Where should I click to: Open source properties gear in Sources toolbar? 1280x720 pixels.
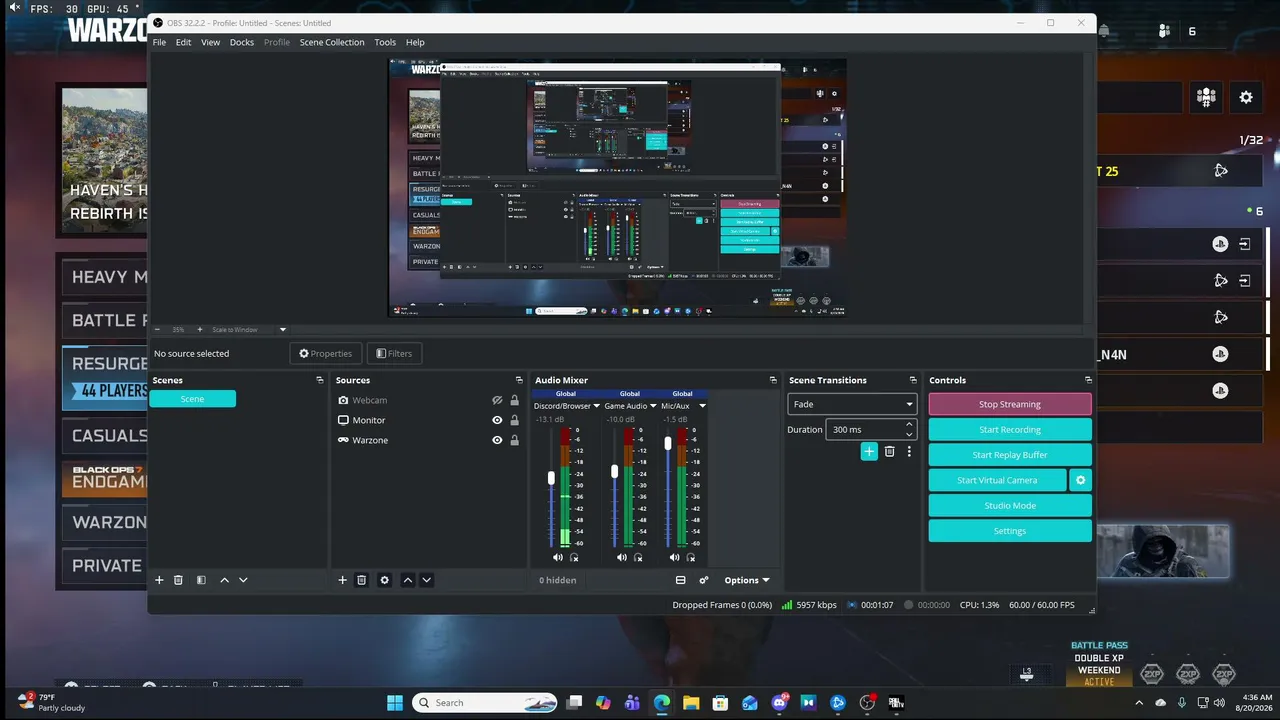click(384, 580)
